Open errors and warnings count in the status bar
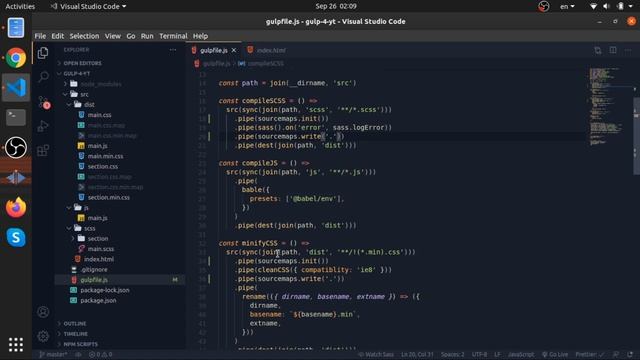 click(100, 354)
